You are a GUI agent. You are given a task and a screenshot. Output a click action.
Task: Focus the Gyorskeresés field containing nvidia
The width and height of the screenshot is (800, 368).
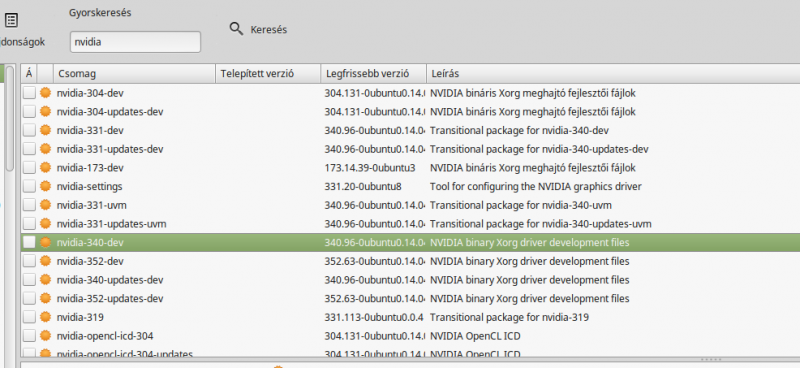coord(135,42)
